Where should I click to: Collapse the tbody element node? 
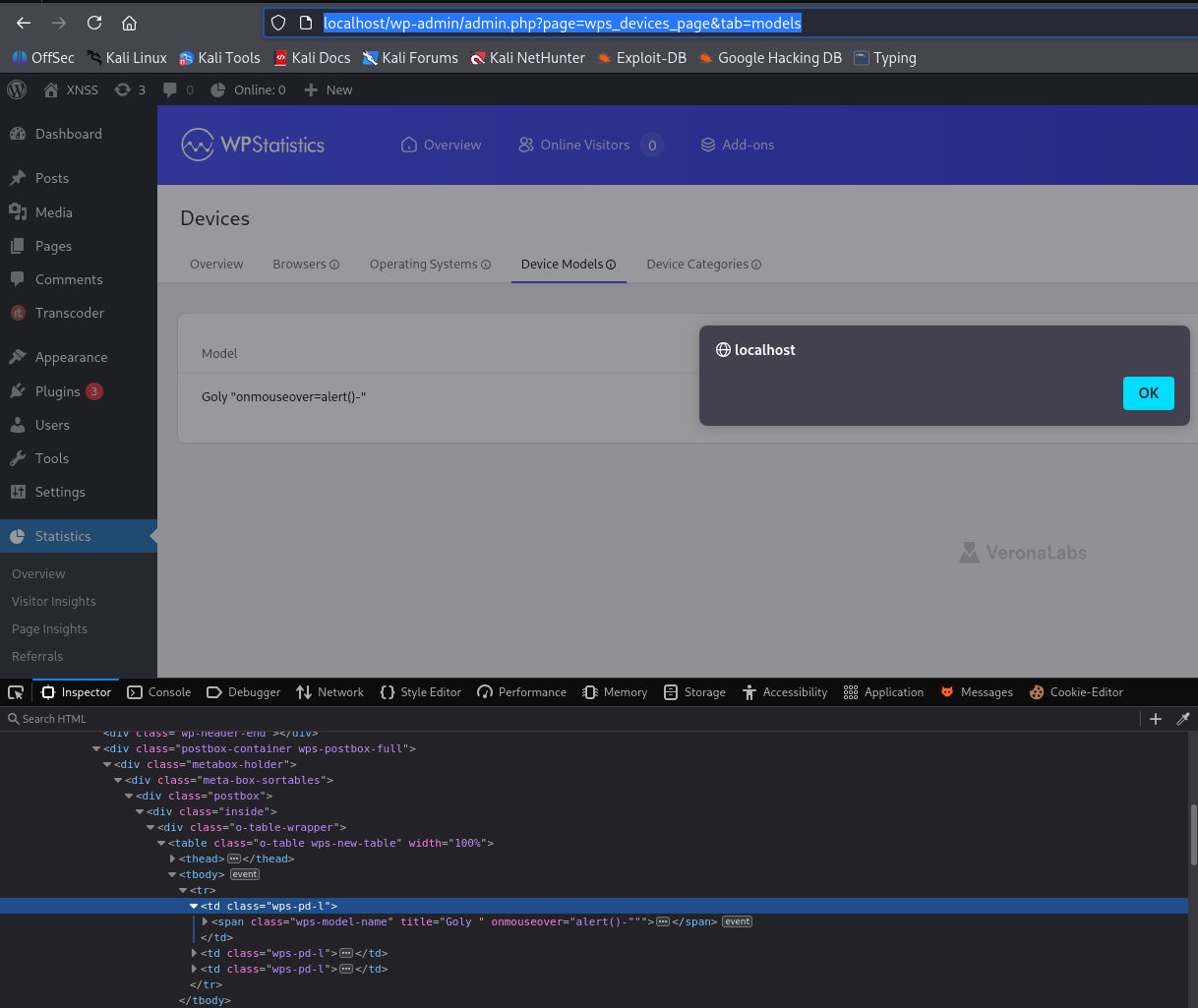[x=173, y=874]
